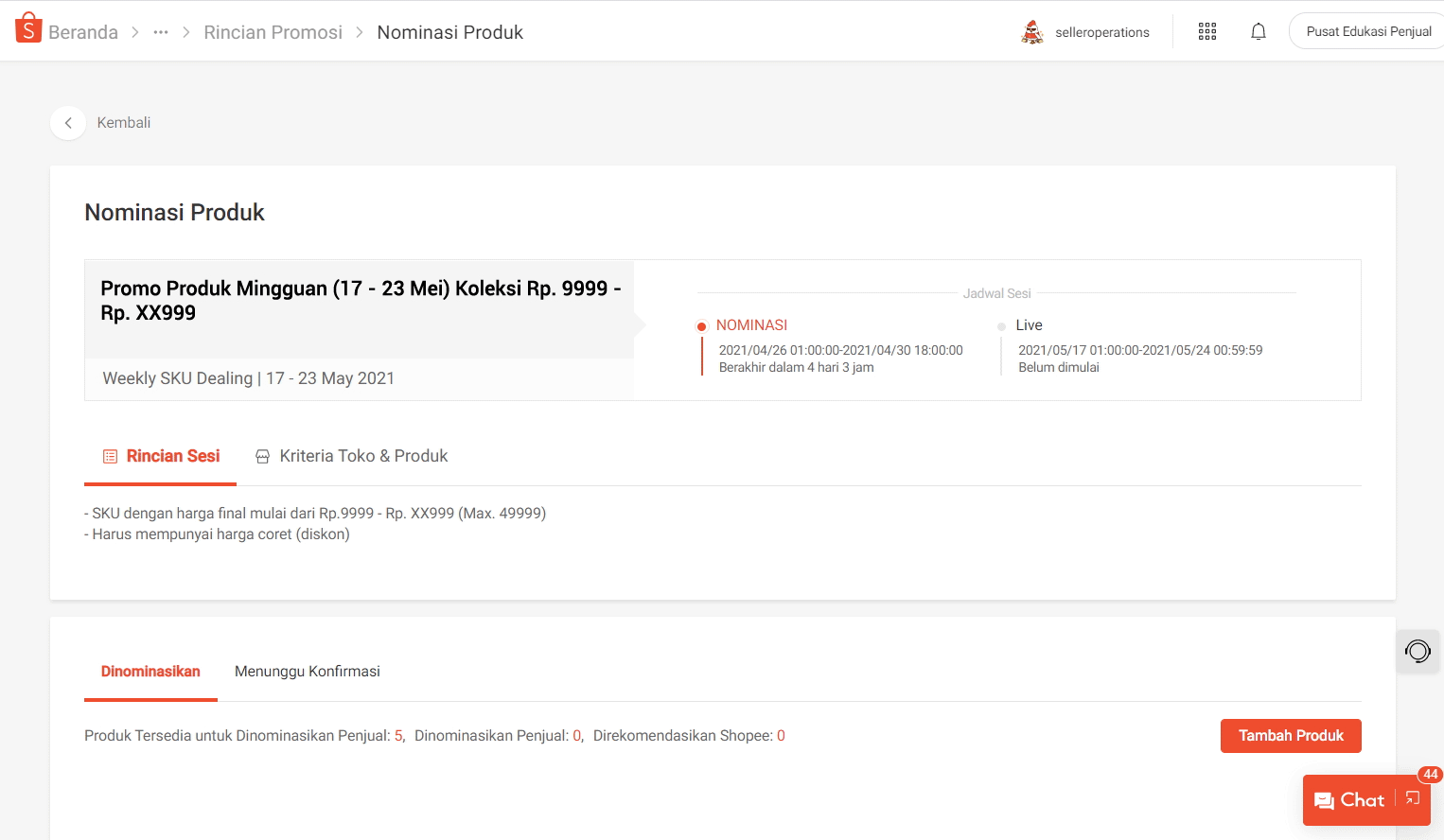Open the support headset widget
Screen dimensions: 1444x840
click(1417, 651)
